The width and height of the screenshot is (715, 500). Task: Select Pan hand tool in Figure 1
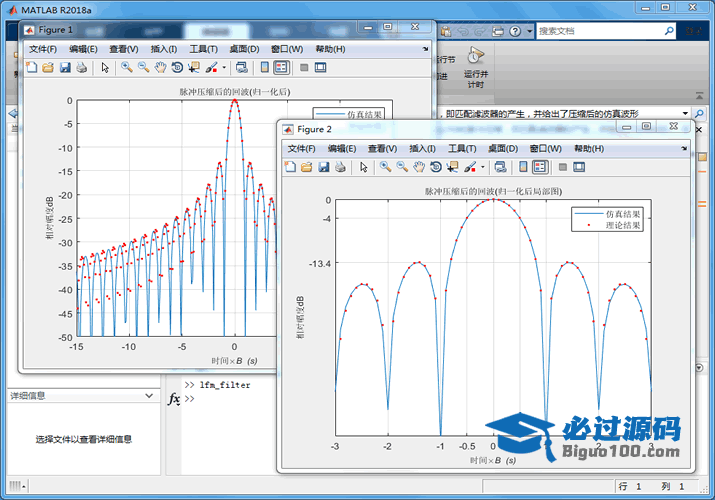(160, 67)
